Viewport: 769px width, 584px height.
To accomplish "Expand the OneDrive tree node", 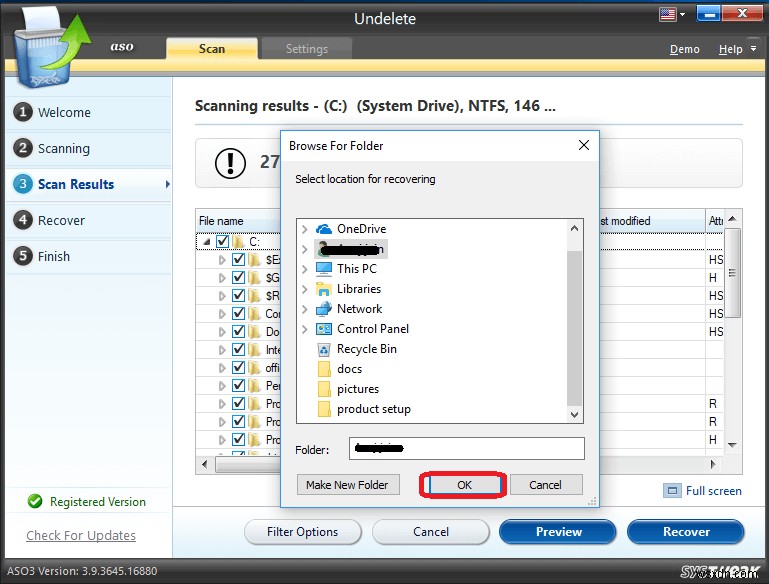I will [305, 229].
